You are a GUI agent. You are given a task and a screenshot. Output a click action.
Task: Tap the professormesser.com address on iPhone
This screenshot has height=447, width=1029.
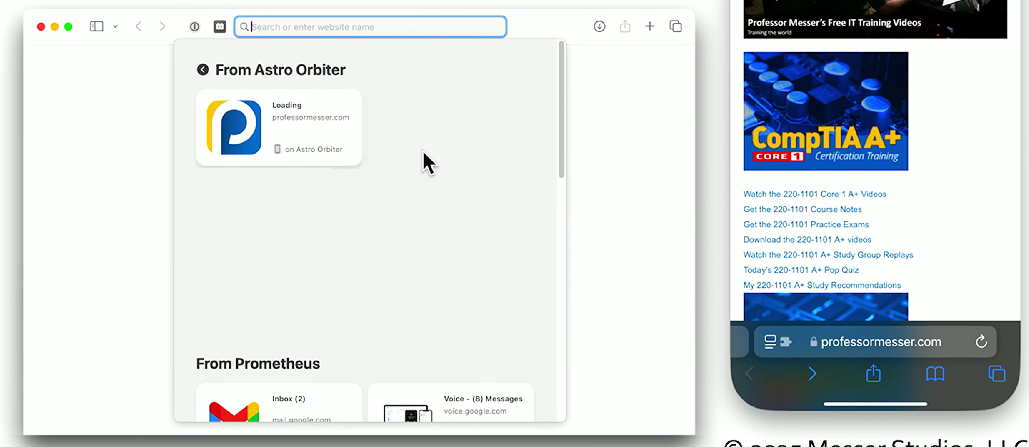(x=875, y=342)
